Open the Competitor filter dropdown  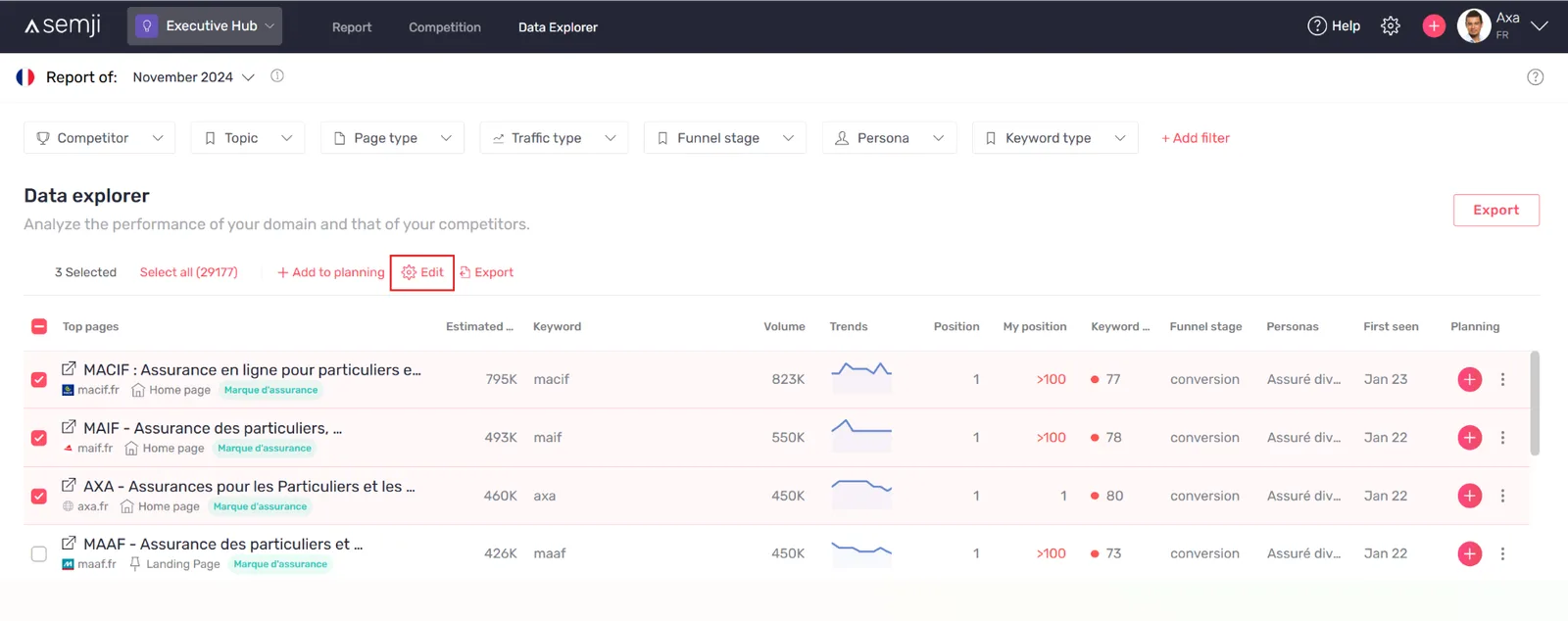coord(99,138)
